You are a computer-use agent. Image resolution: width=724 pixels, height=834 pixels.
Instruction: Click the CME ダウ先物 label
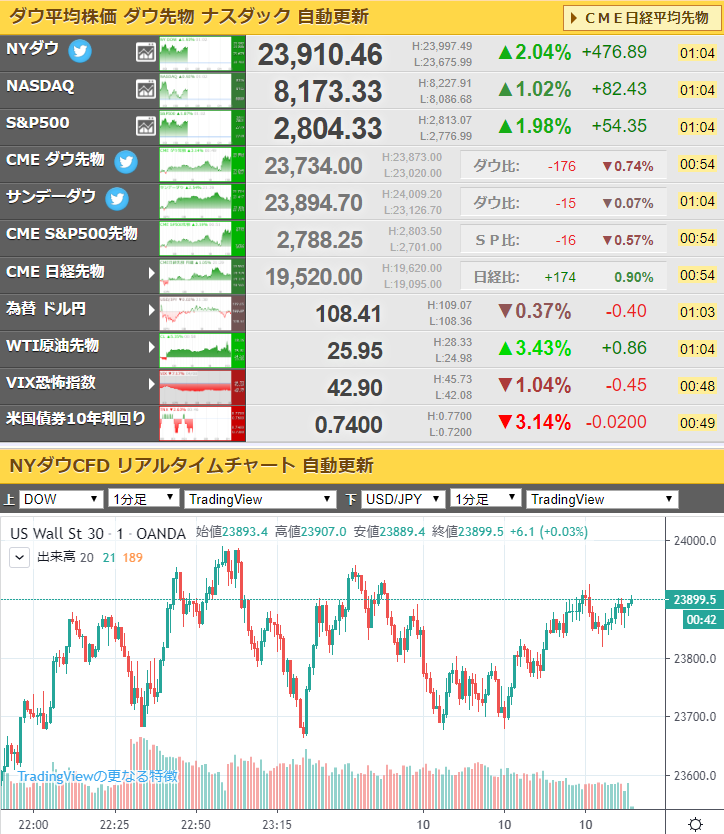55,160
